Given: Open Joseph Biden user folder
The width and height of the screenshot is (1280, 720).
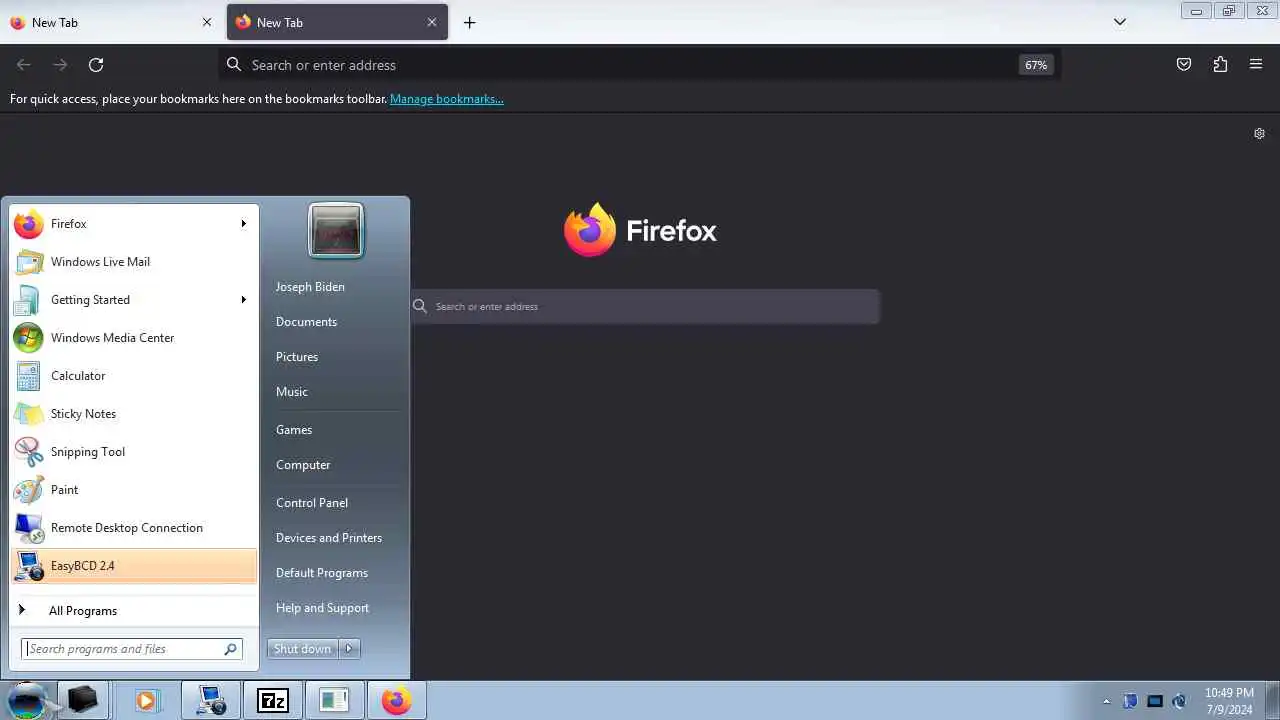Looking at the screenshot, I should point(310,287).
